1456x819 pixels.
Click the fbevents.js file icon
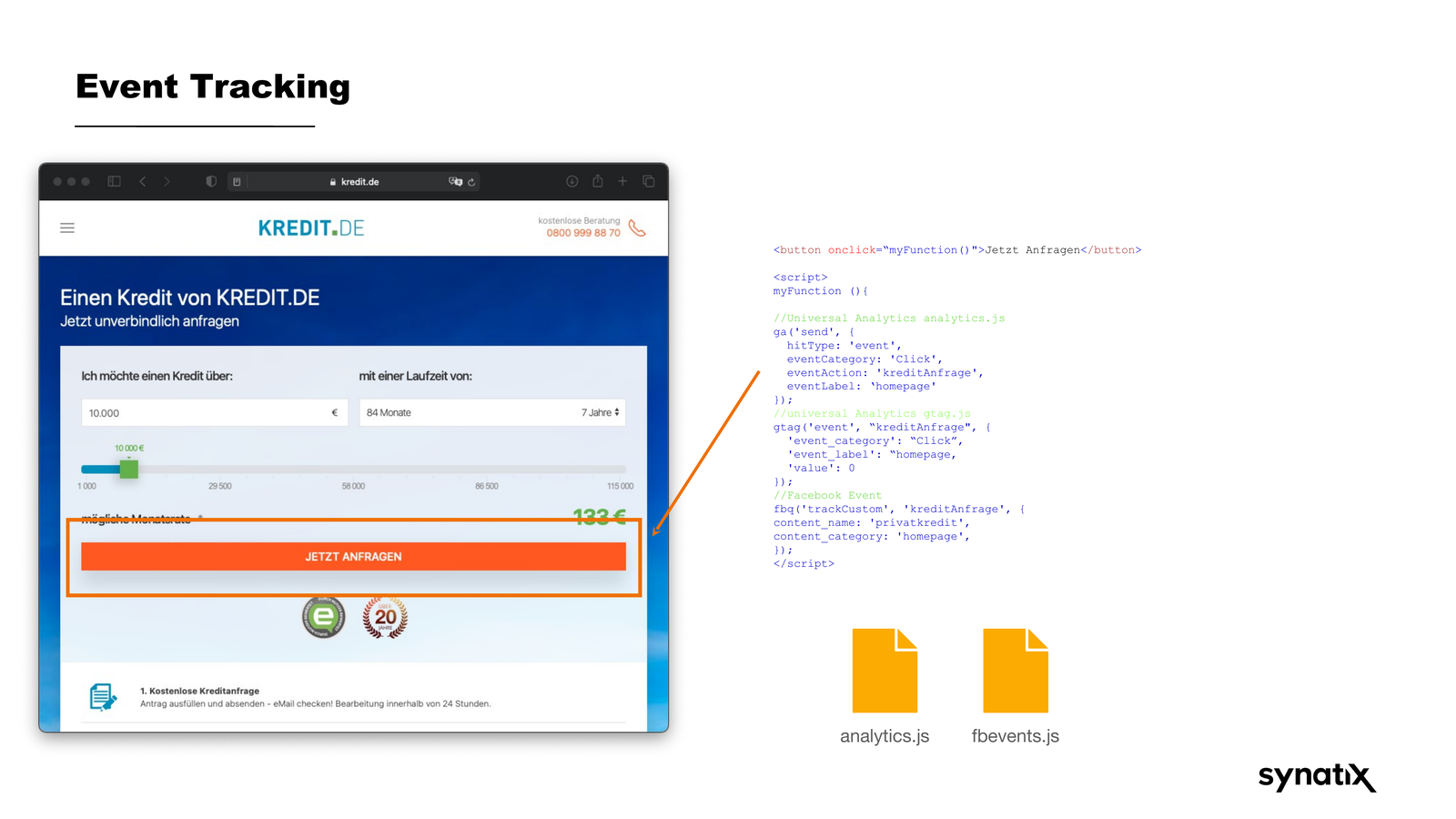(1016, 671)
